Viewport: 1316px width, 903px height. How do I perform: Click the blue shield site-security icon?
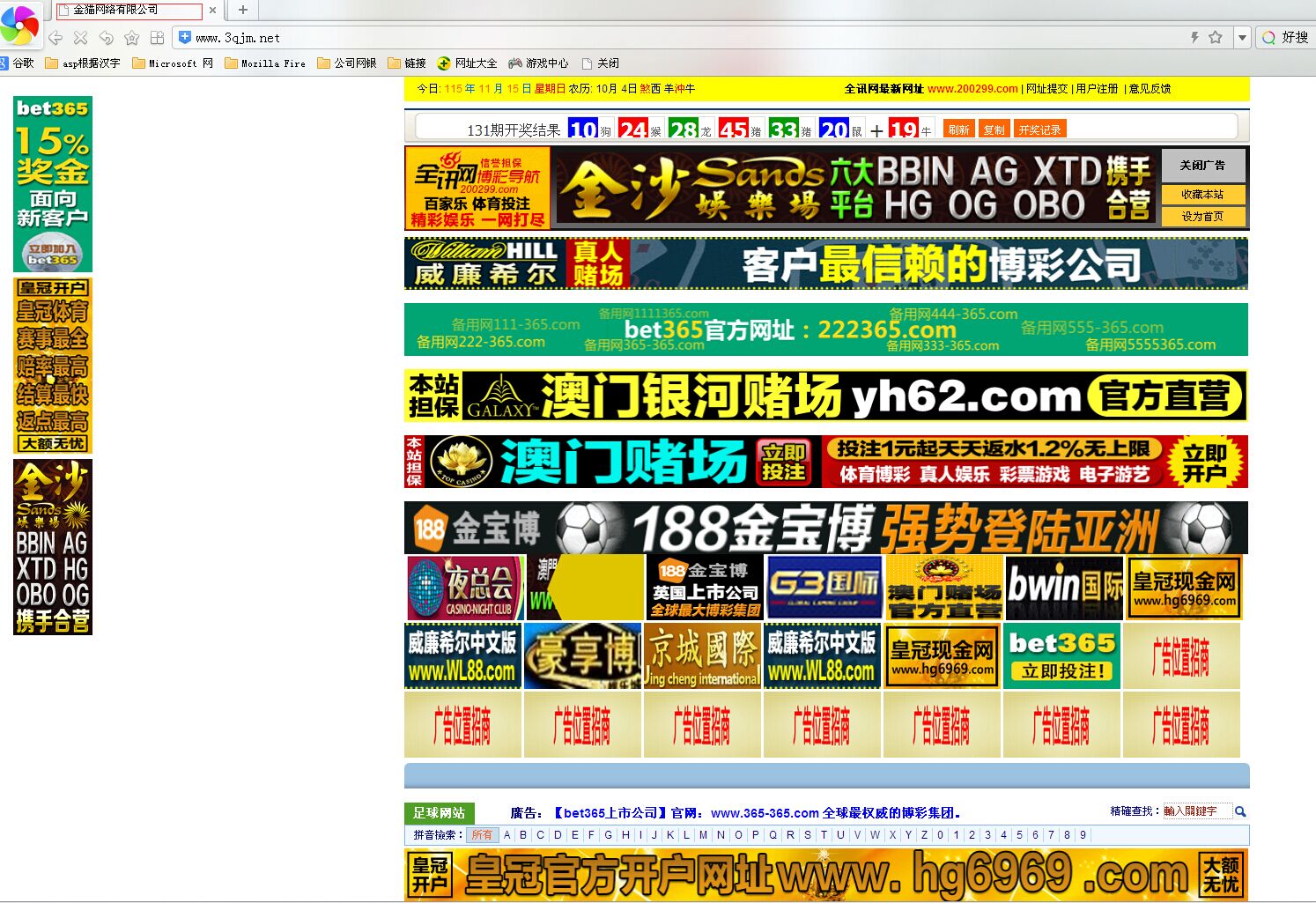click(184, 37)
